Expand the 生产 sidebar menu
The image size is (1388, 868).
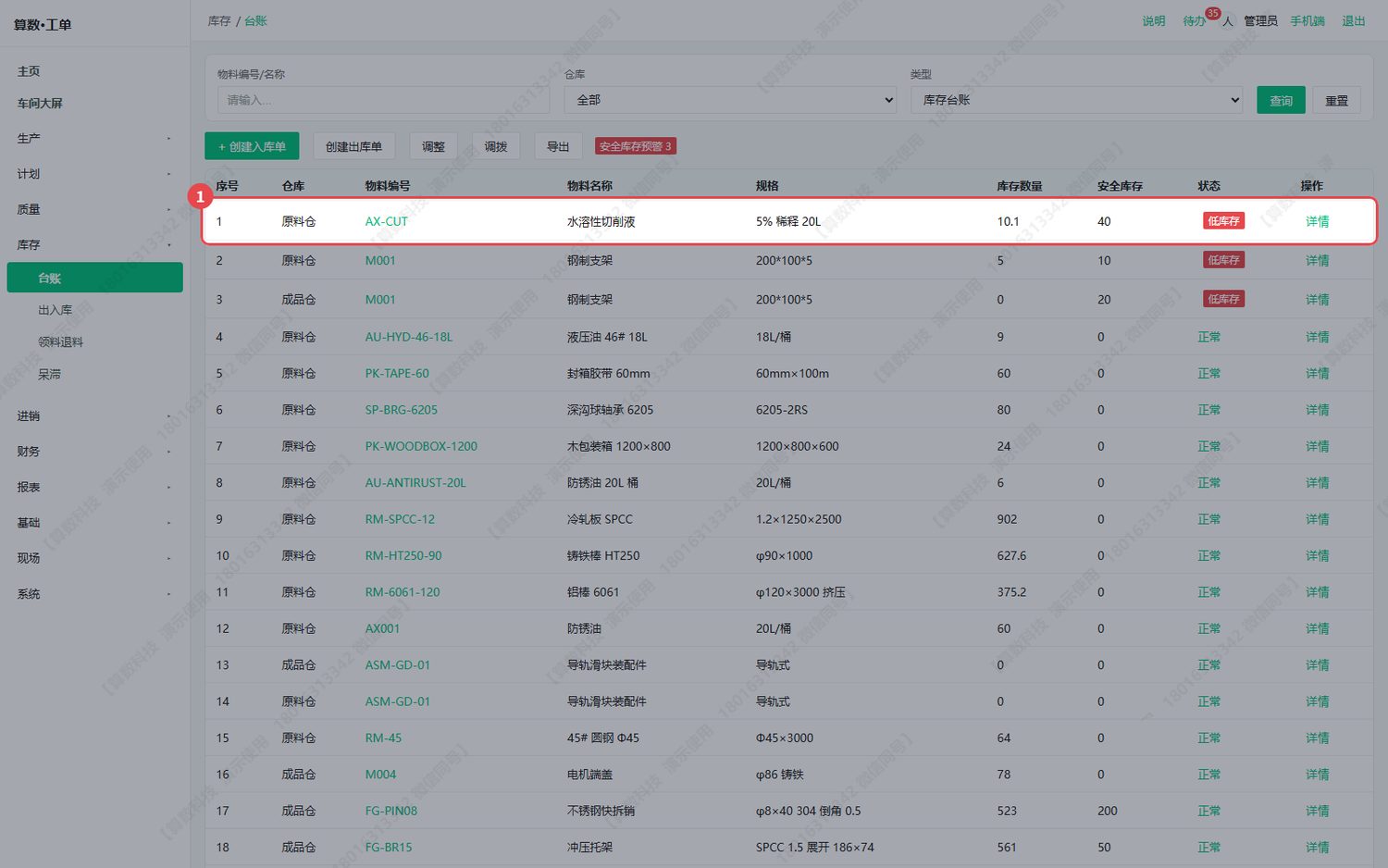94,138
